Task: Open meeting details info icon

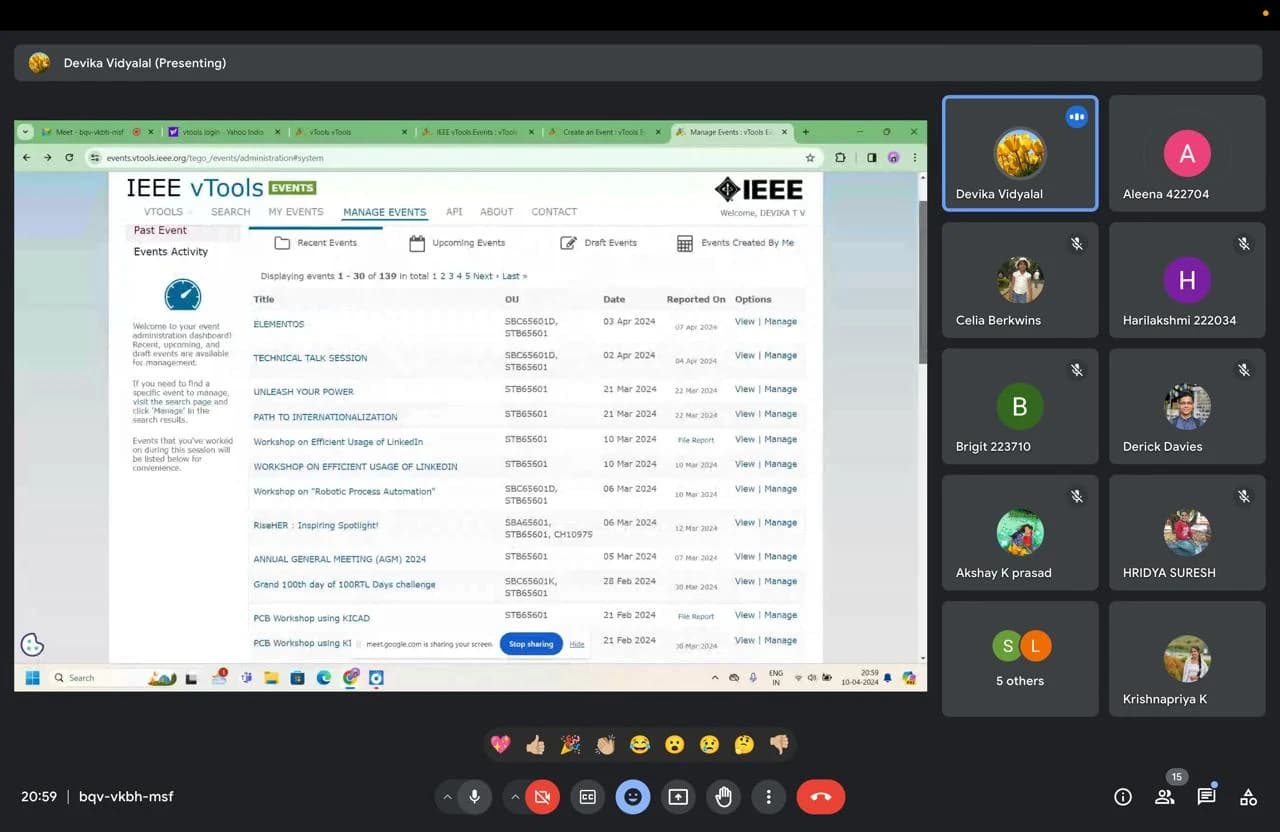Action: [x=1123, y=797]
